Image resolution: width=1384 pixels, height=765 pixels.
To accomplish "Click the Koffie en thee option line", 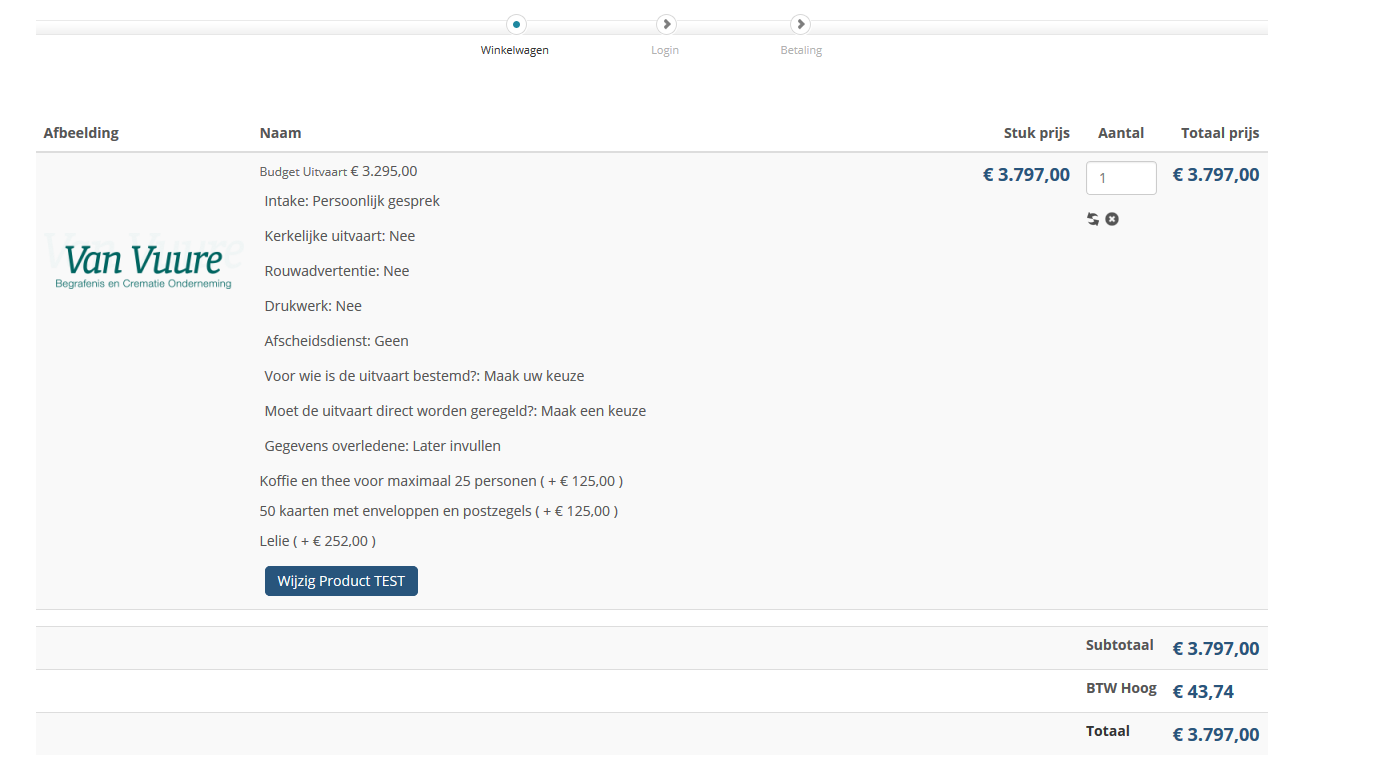I will point(440,481).
